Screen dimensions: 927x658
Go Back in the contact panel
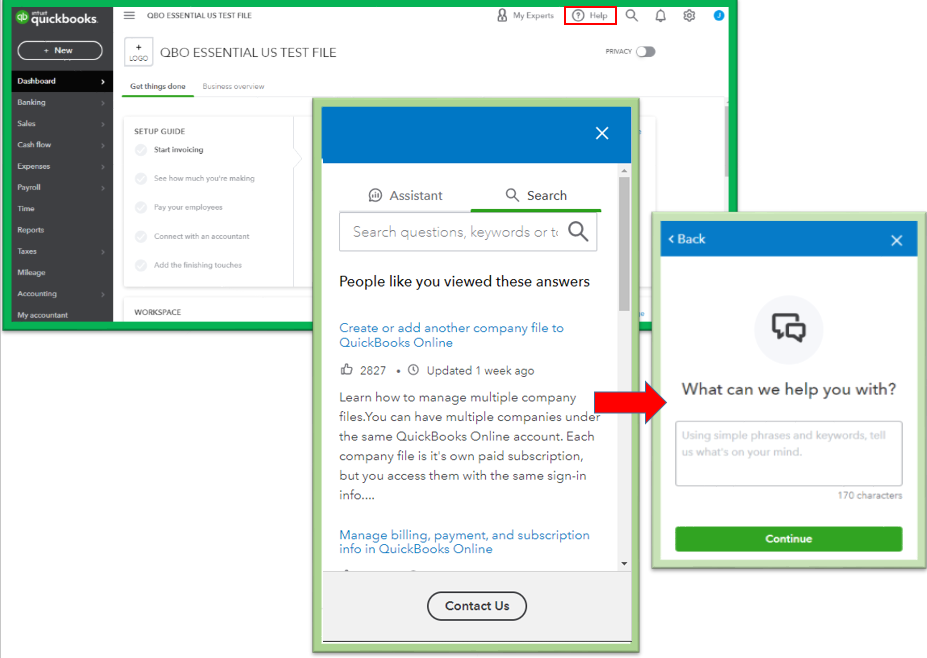(x=687, y=239)
